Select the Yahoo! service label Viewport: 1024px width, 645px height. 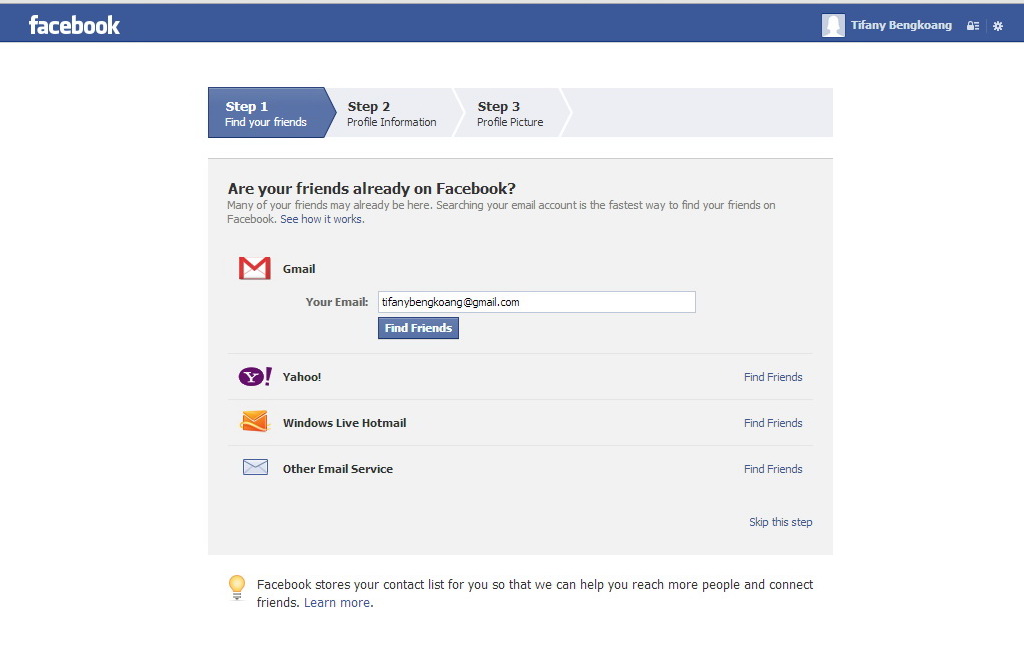click(302, 377)
